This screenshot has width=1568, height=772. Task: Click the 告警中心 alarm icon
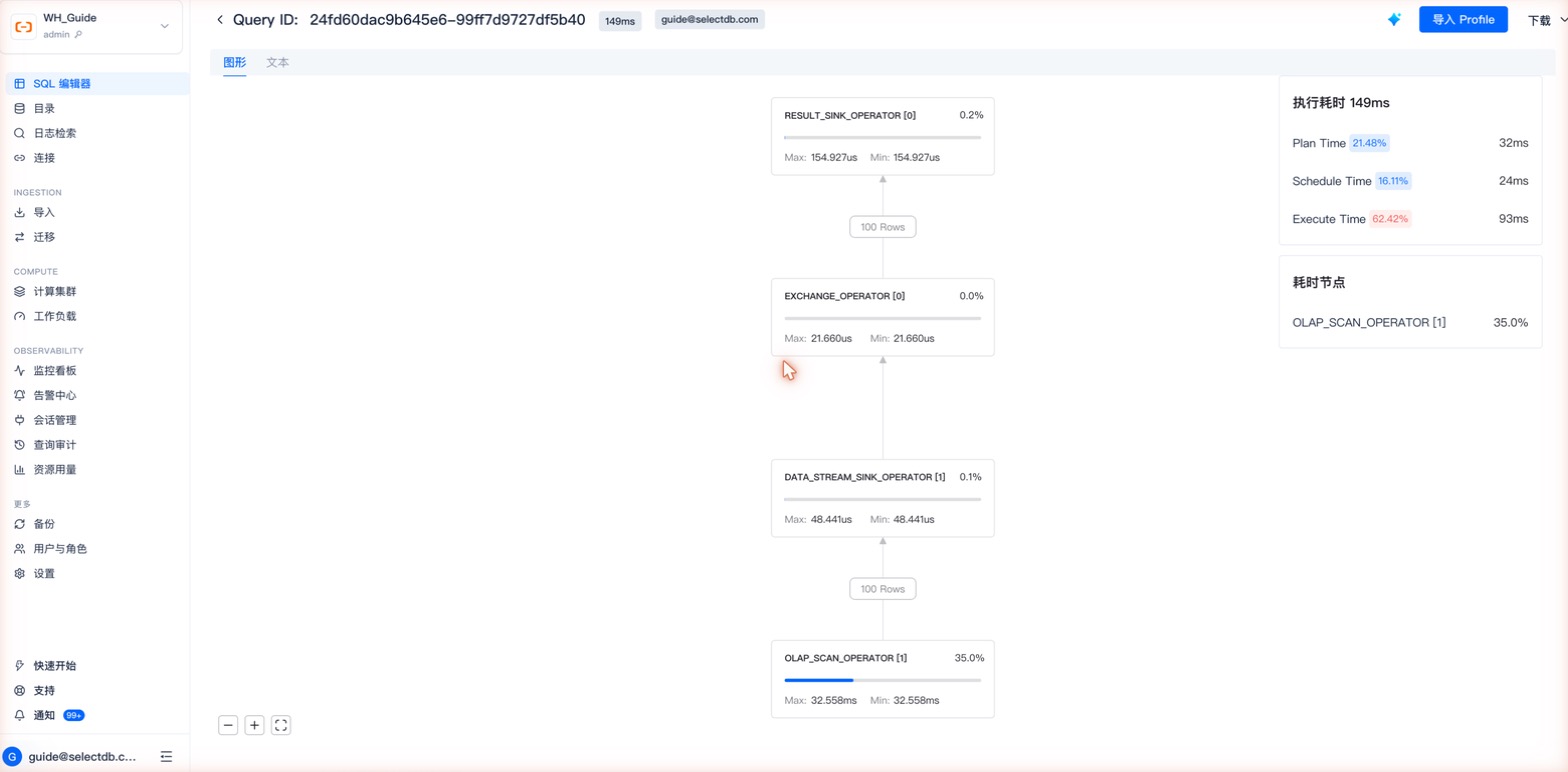pyautogui.click(x=19, y=395)
